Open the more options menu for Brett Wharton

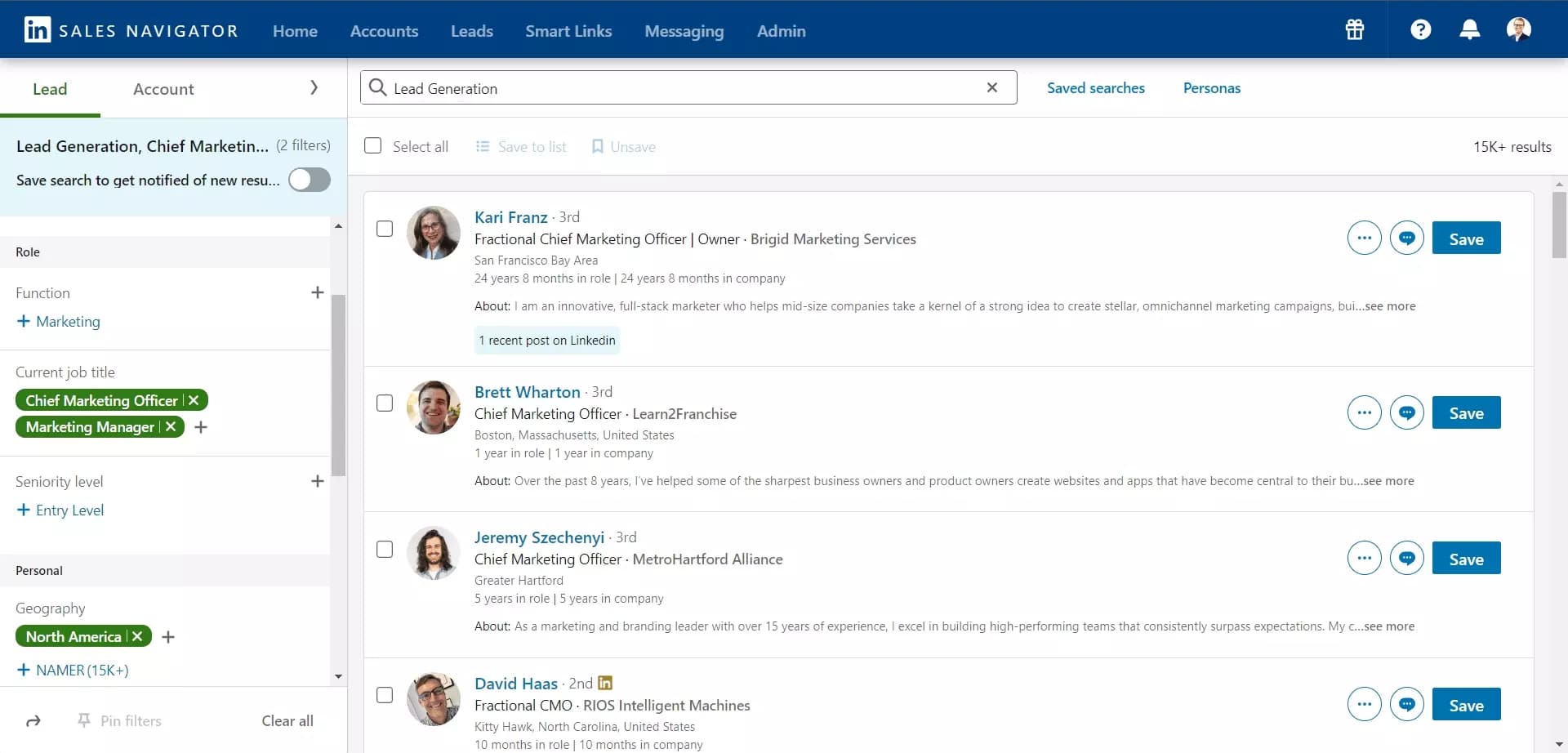pyautogui.click(x=1364, y=412)
